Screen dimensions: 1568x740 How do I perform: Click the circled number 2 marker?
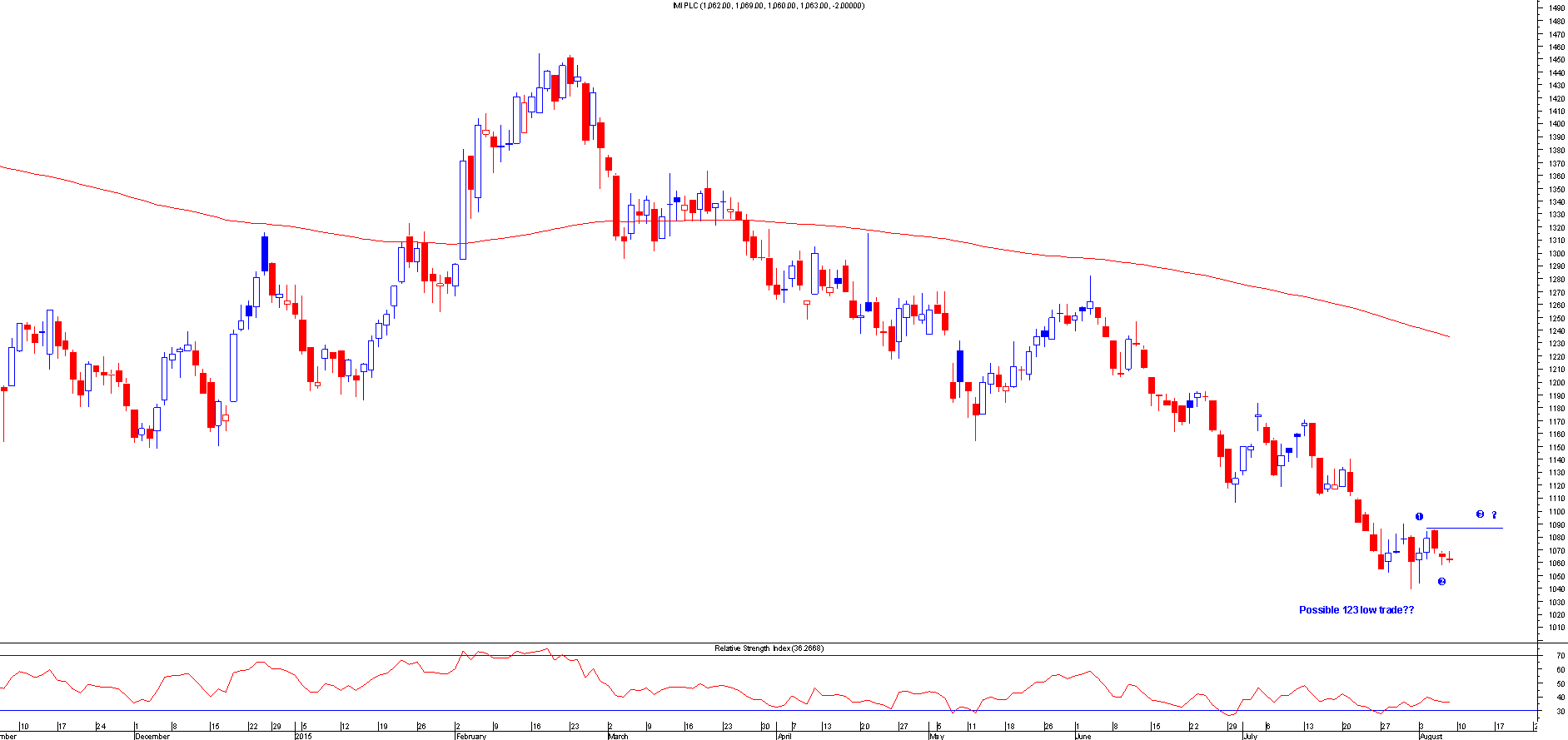[x=1441, y=582]
